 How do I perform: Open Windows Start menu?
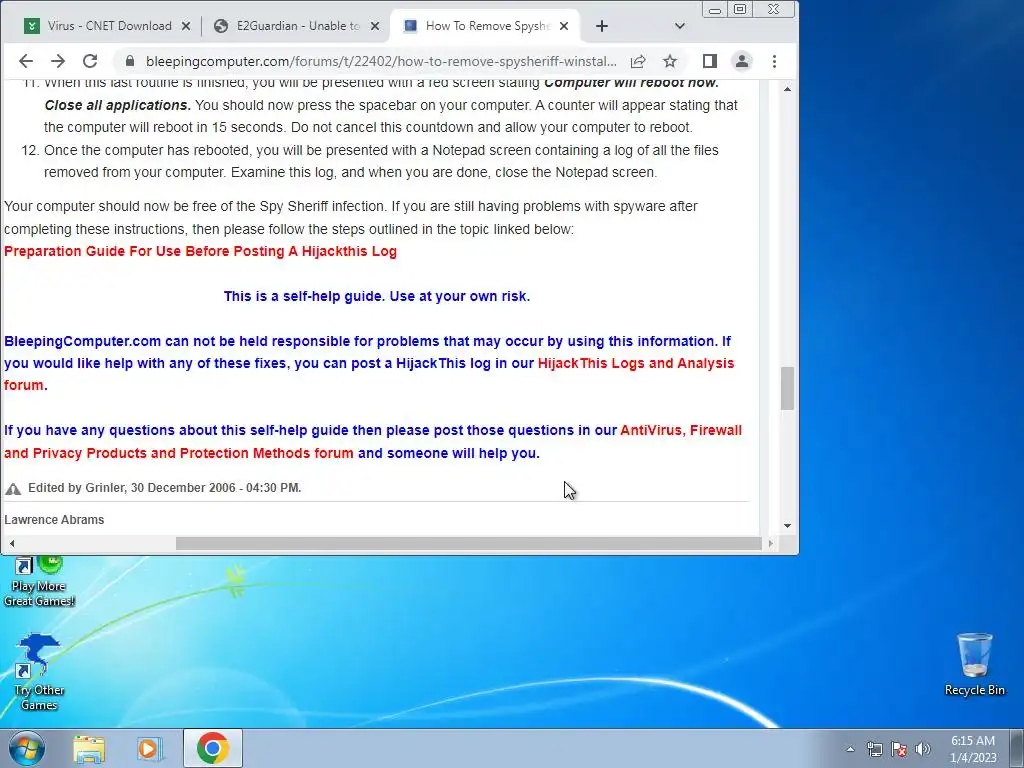(27, 748)
